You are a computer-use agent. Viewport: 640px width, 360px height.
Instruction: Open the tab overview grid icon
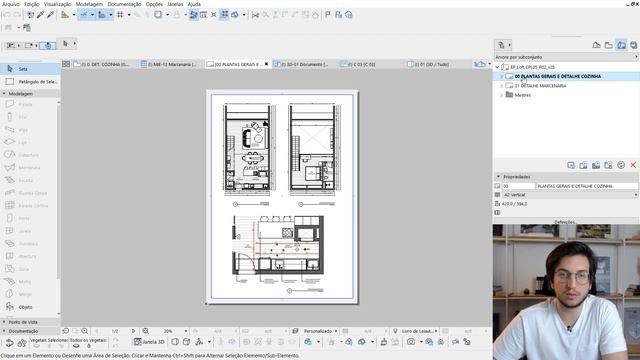[x=66, y=64]
